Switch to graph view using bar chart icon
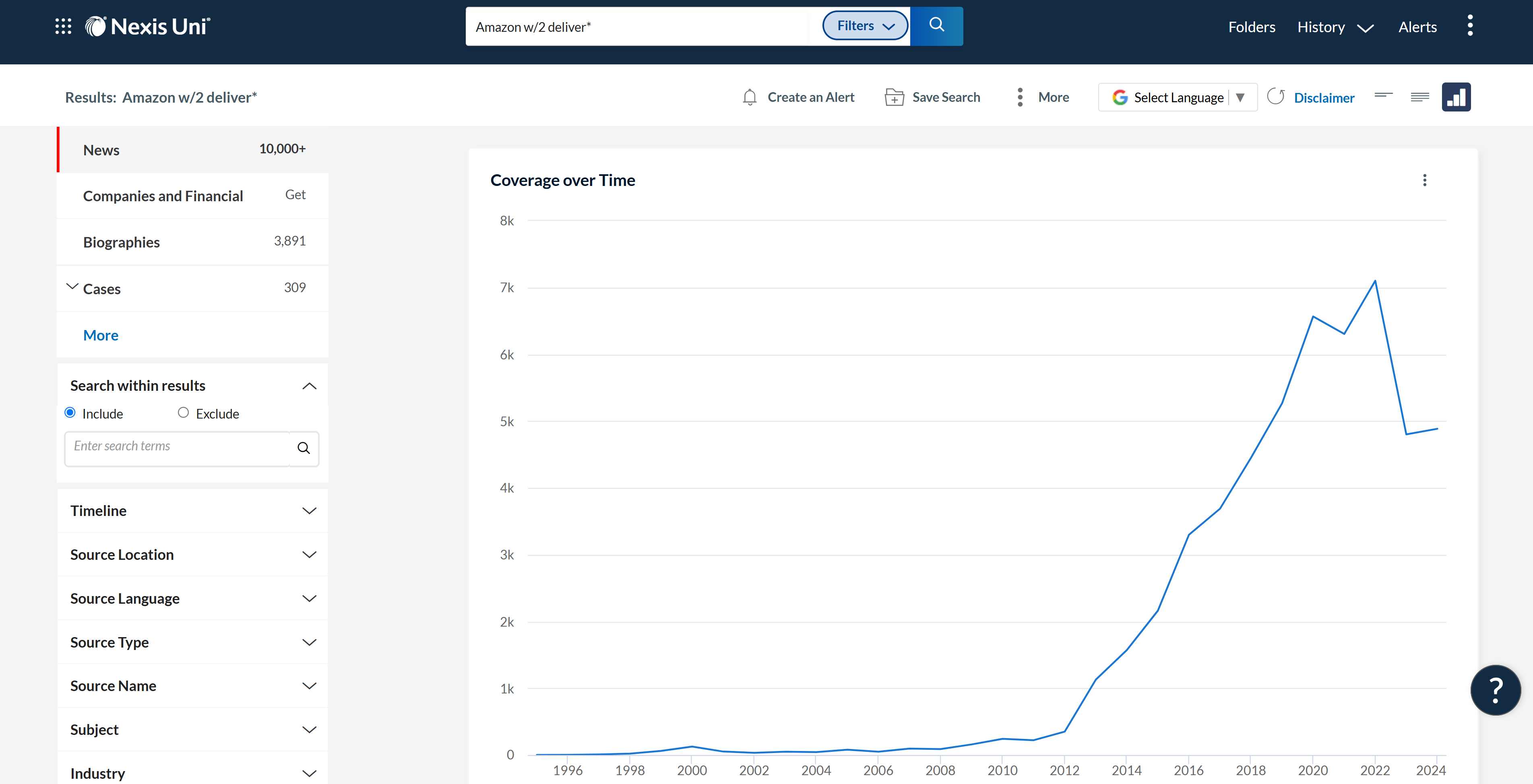 1456,96
